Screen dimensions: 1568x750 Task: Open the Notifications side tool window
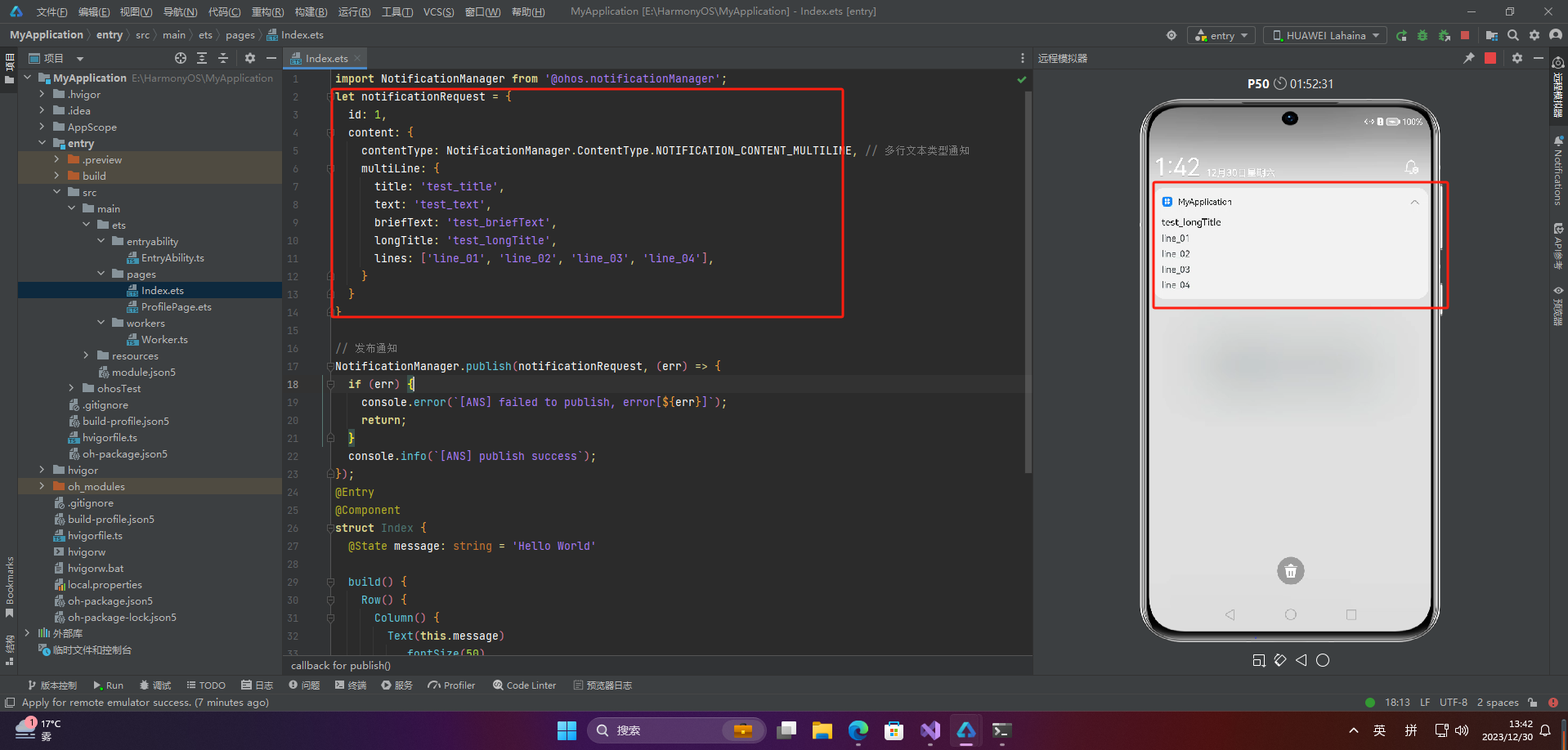1558,172
